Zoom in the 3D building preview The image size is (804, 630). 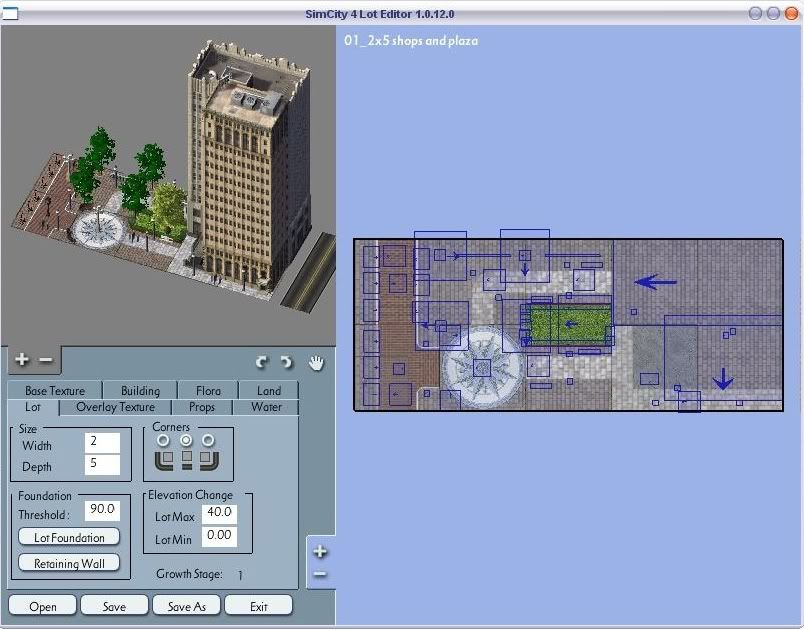(22, 360)
